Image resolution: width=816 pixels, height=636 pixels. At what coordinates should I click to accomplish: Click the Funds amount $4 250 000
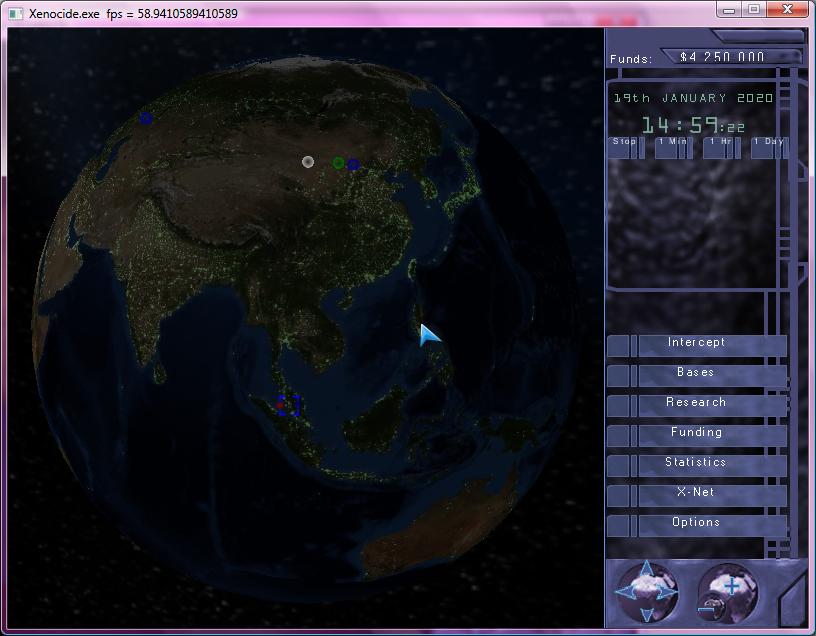tap(722, 57)
